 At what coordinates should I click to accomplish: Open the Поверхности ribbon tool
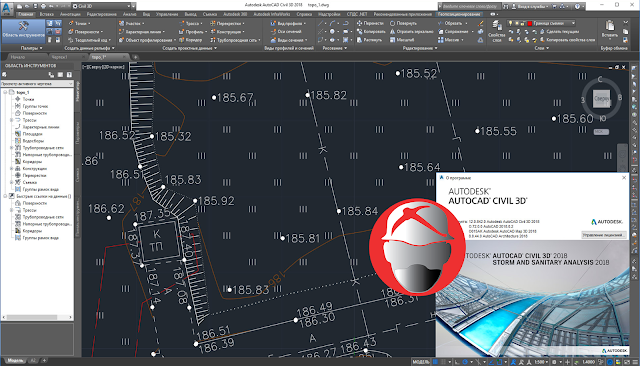(x=85, y=31)
